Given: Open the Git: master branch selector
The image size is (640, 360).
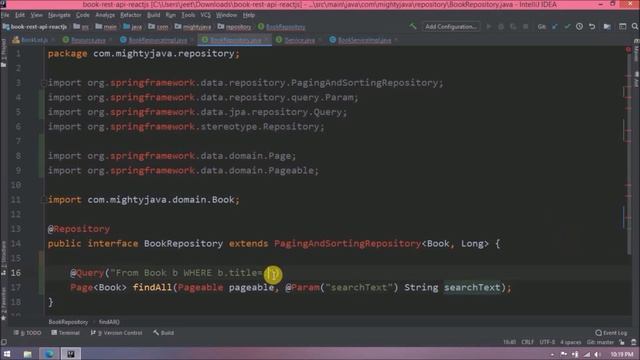Looking at the screenshot, I should (600, 342).
